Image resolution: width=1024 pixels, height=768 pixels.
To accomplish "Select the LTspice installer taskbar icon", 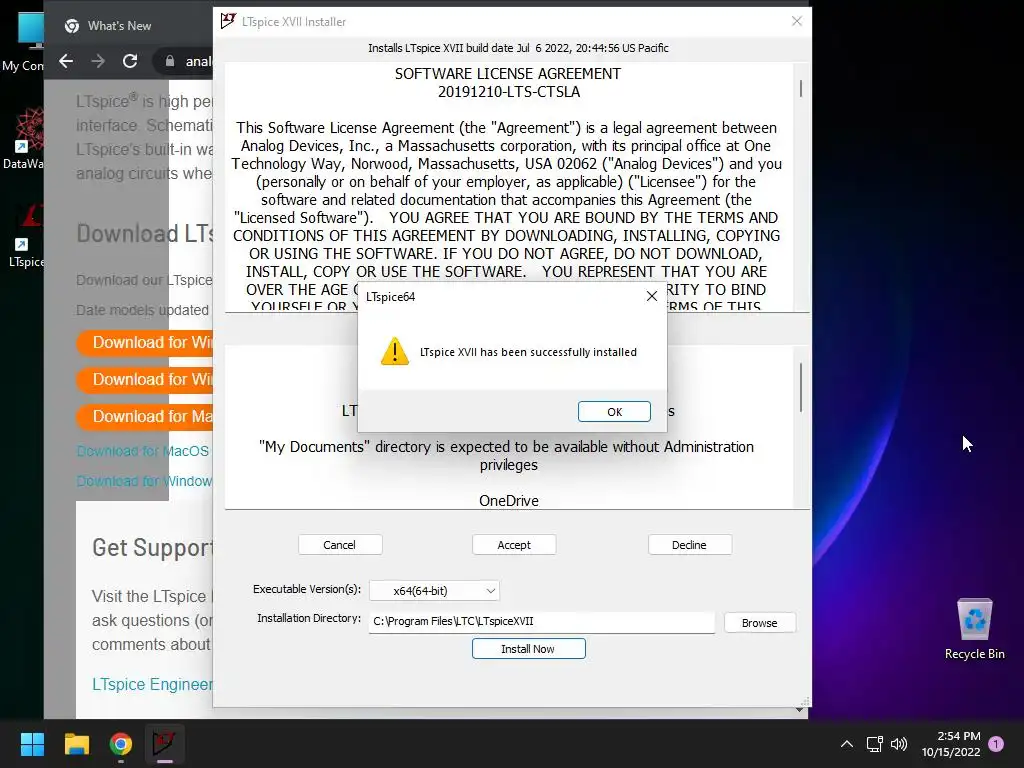I will [165, 744].
